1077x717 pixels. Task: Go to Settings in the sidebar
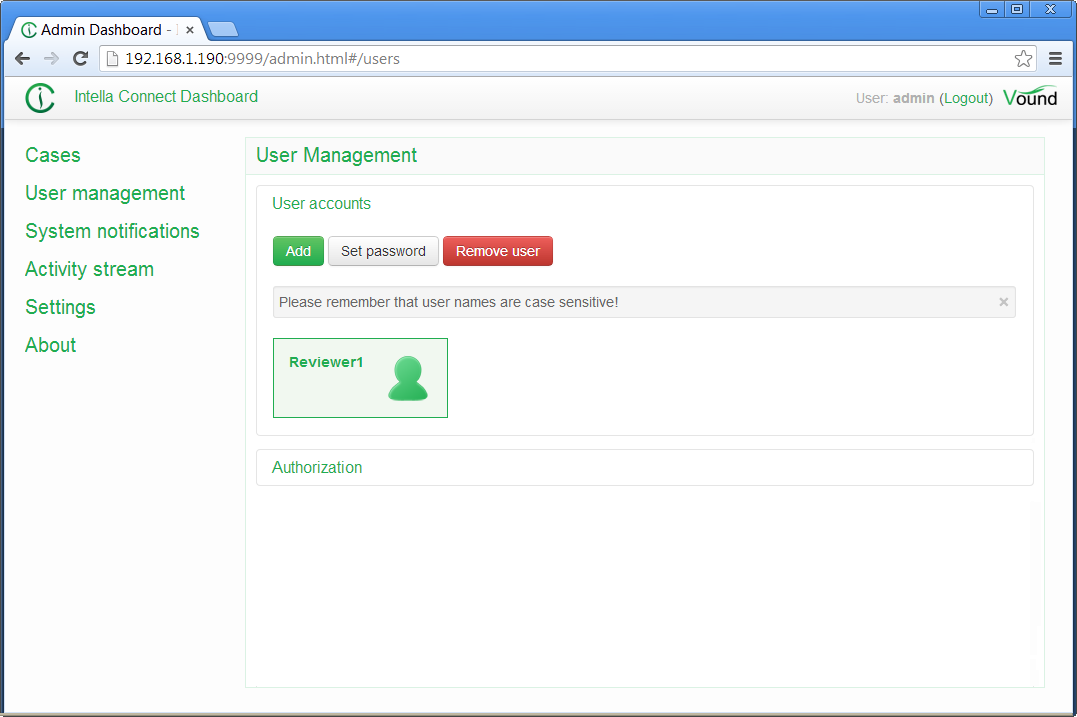tap(60, 307)
